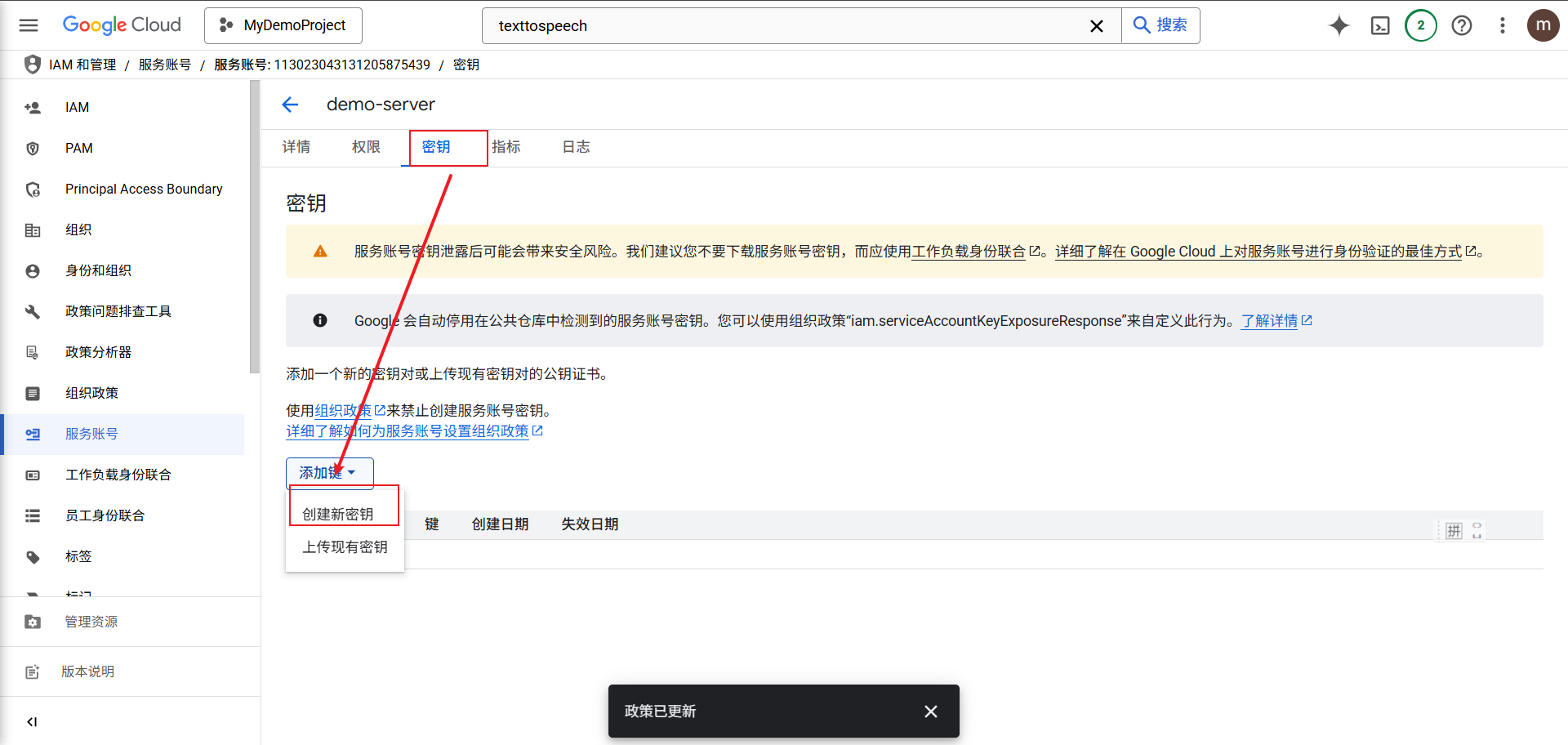Dismiss the 政策已更新 toast notification
Viewport: 1568px width, 745px height.
pyautogui.click(x=930, y=711)
